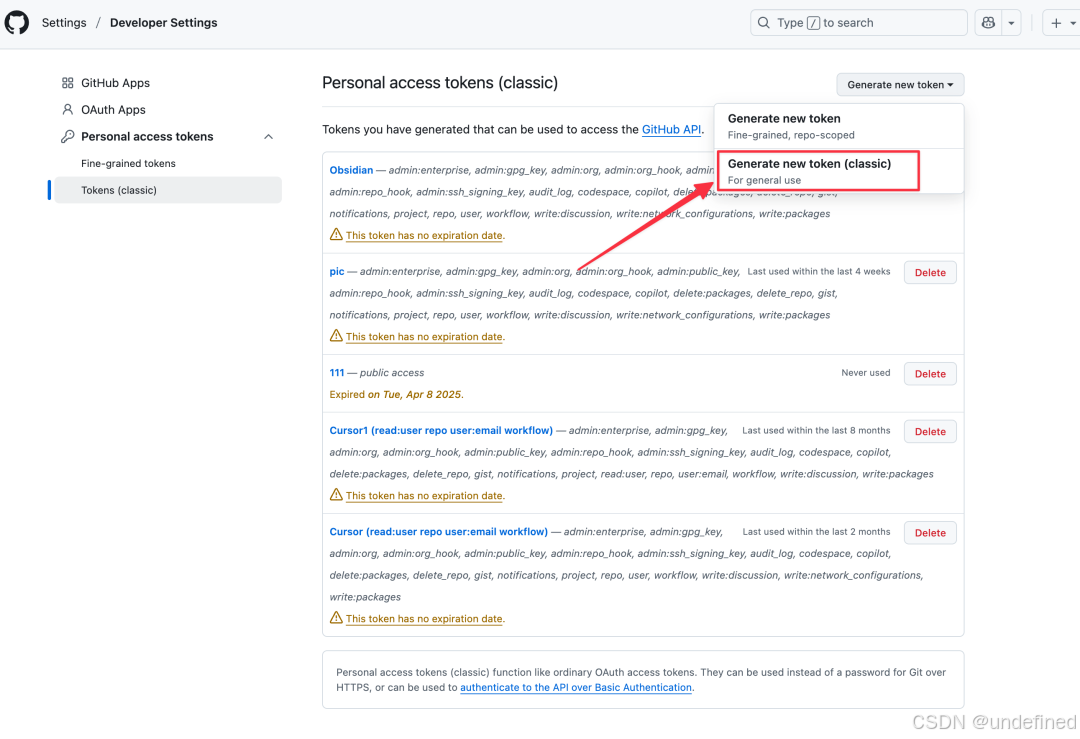Screen dimensions: 1080x739
Task: Open the Obsidian token
Action: 351,170
